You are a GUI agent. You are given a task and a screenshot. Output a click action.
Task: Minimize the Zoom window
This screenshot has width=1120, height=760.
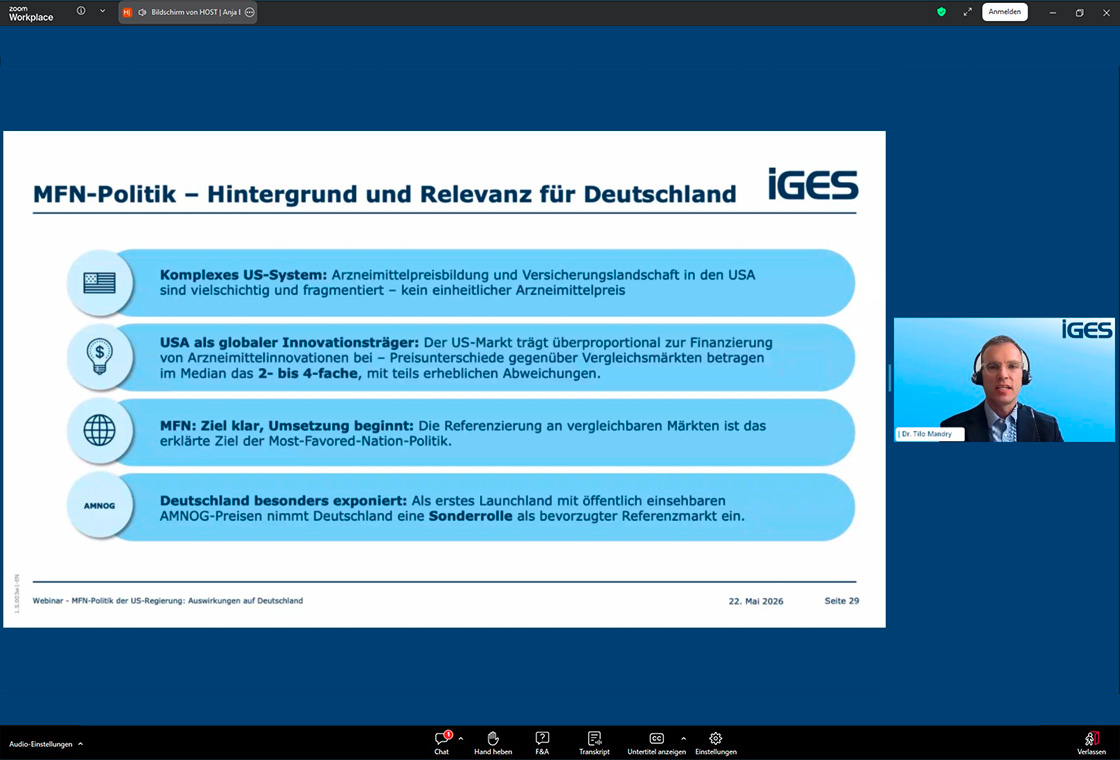coord(1052,12)
